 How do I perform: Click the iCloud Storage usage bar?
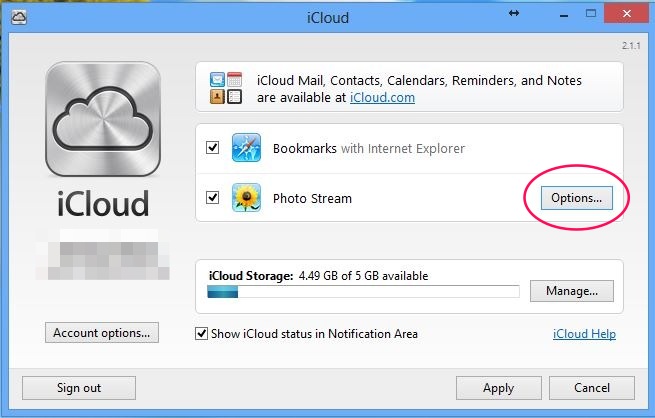[x=363, y=292]
